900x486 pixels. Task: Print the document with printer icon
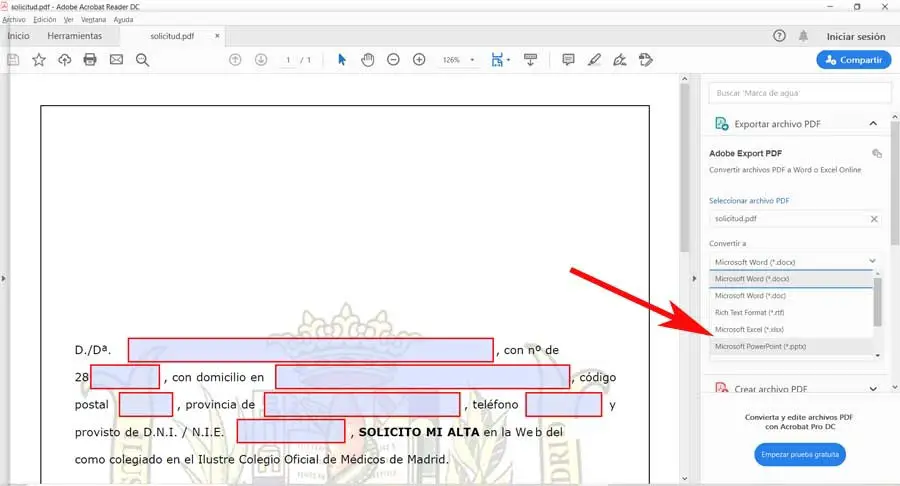(90, 60)
